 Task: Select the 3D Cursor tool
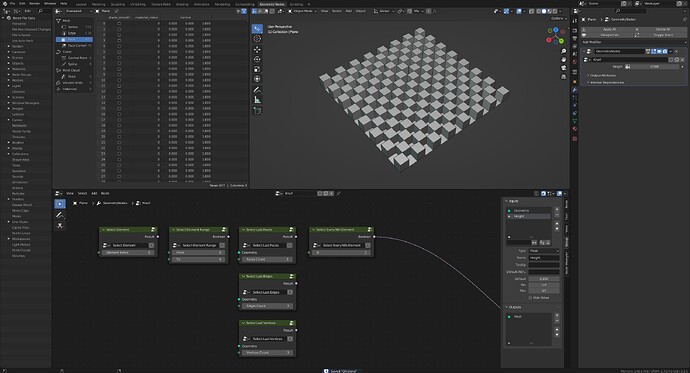(x=257, y=39)
